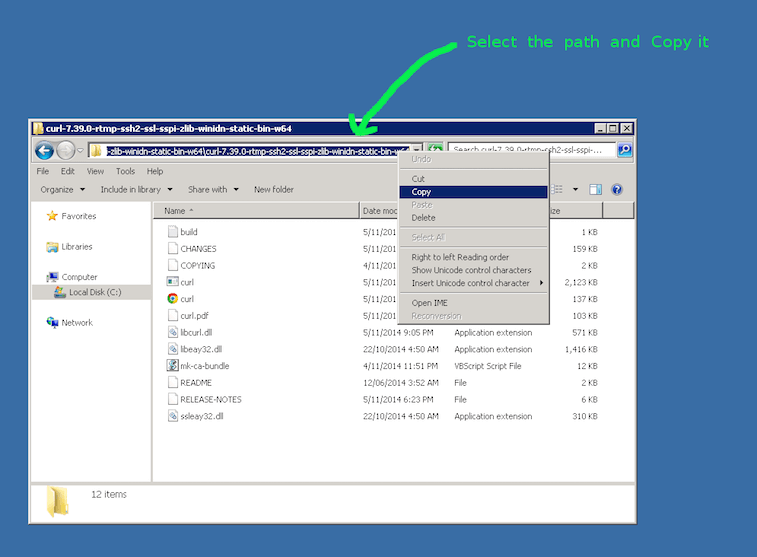Click the highlighted address bar path
The image size is (757, 557).
pyautogui.click(x=250, y=150)
